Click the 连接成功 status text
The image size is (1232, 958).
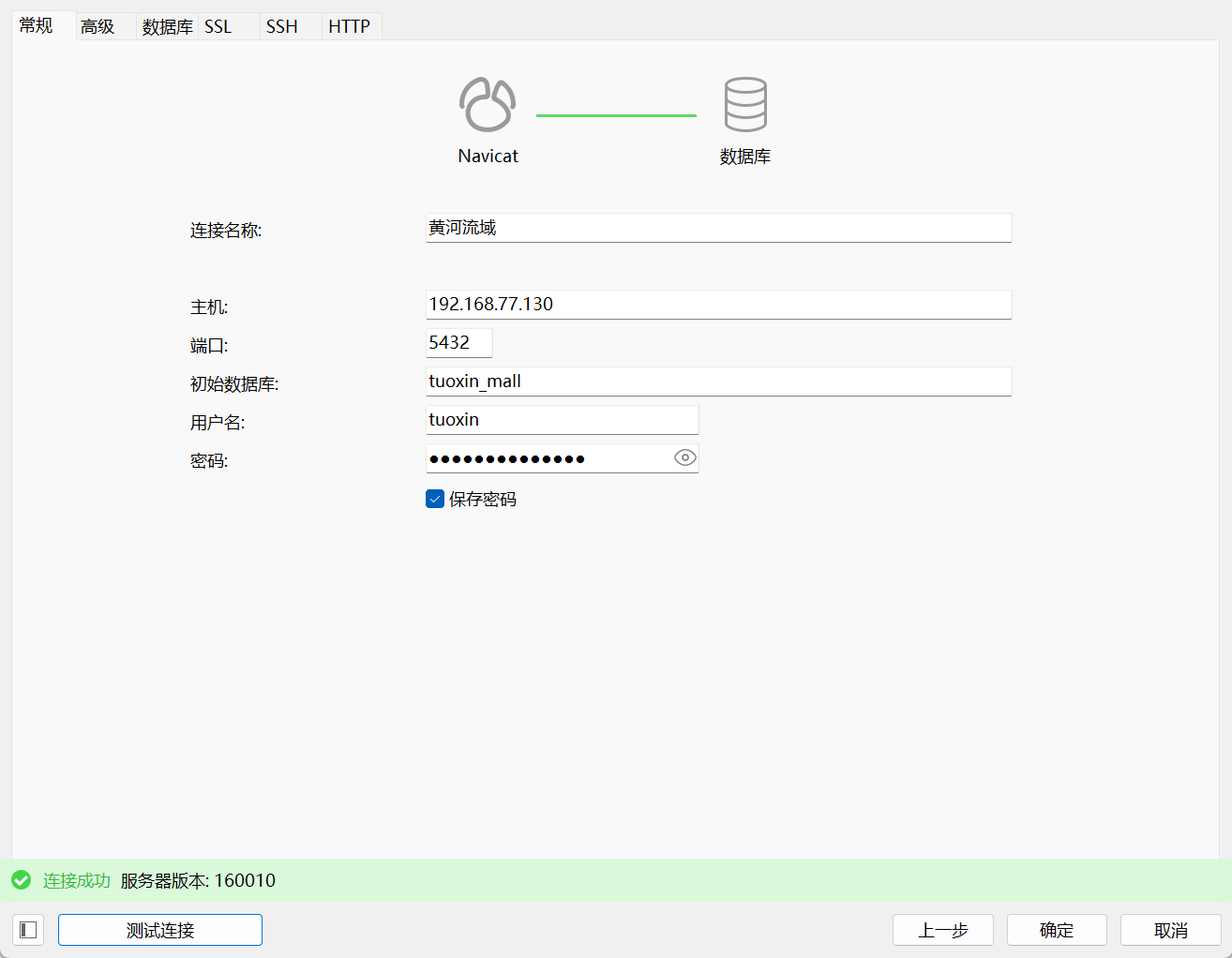77,880
